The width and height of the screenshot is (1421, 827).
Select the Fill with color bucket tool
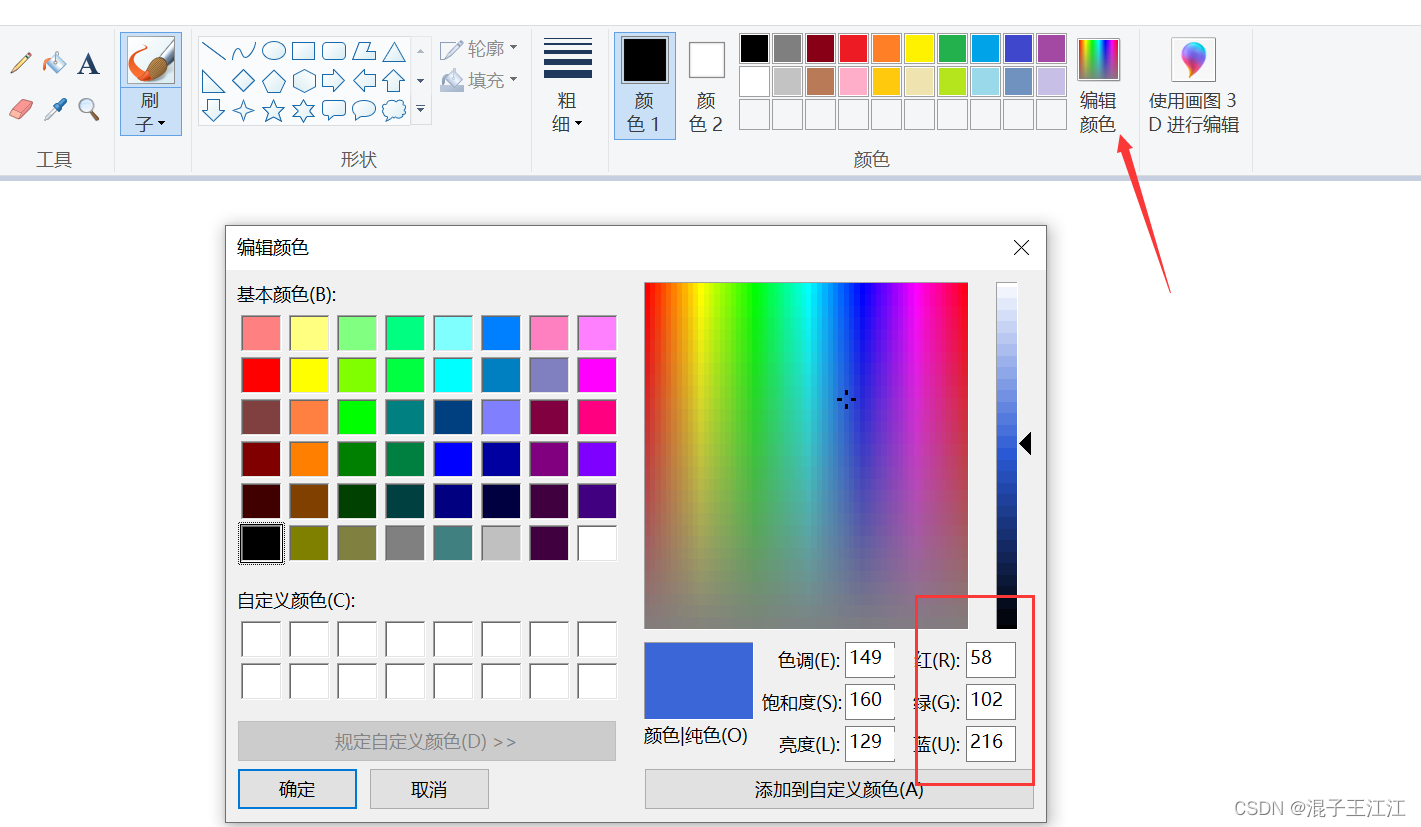(54, 64)
